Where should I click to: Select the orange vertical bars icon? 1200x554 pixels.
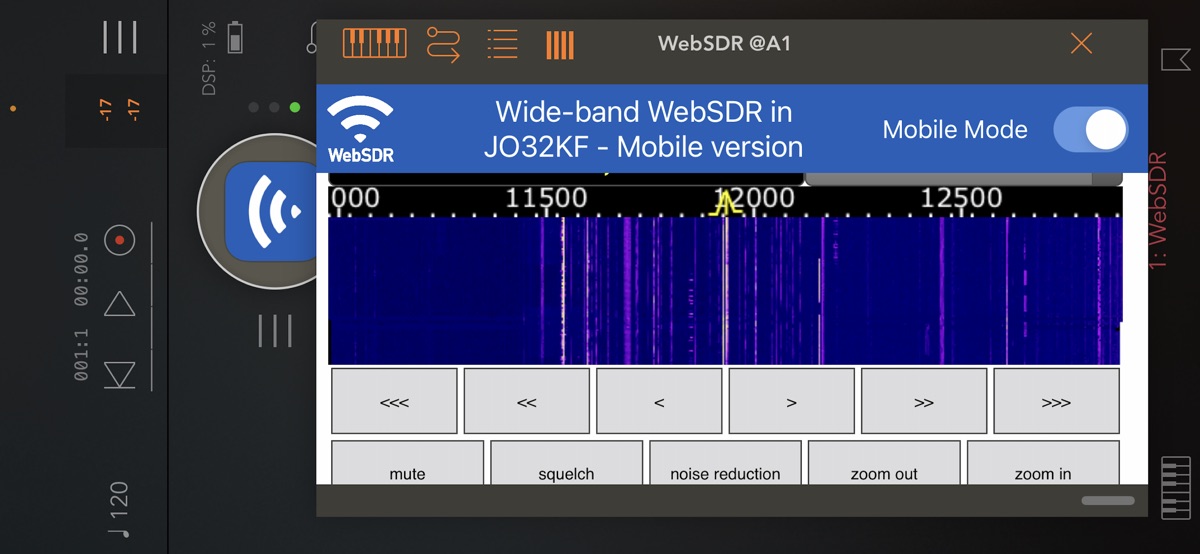point(560,44)
